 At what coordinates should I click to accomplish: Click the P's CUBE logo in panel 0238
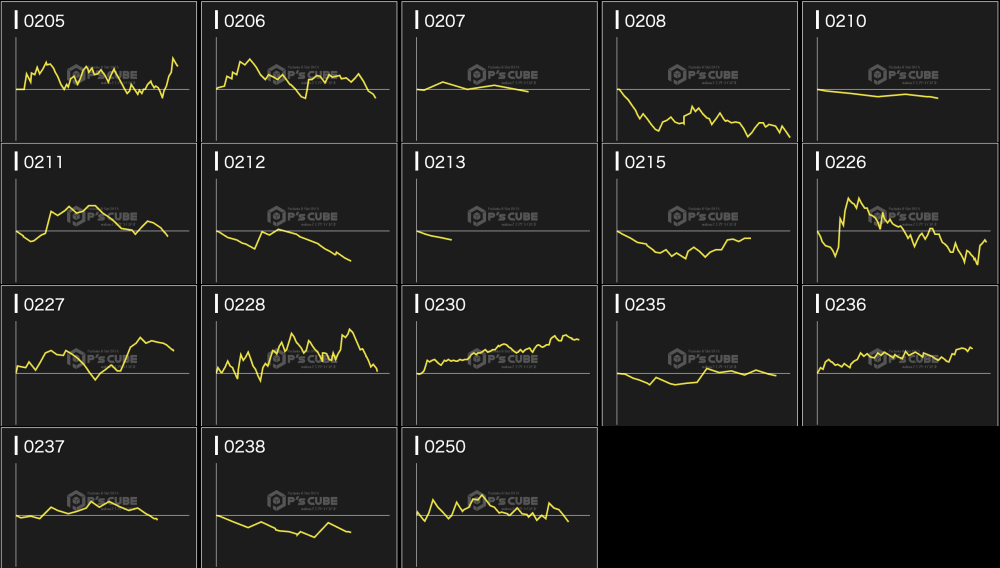303,500
